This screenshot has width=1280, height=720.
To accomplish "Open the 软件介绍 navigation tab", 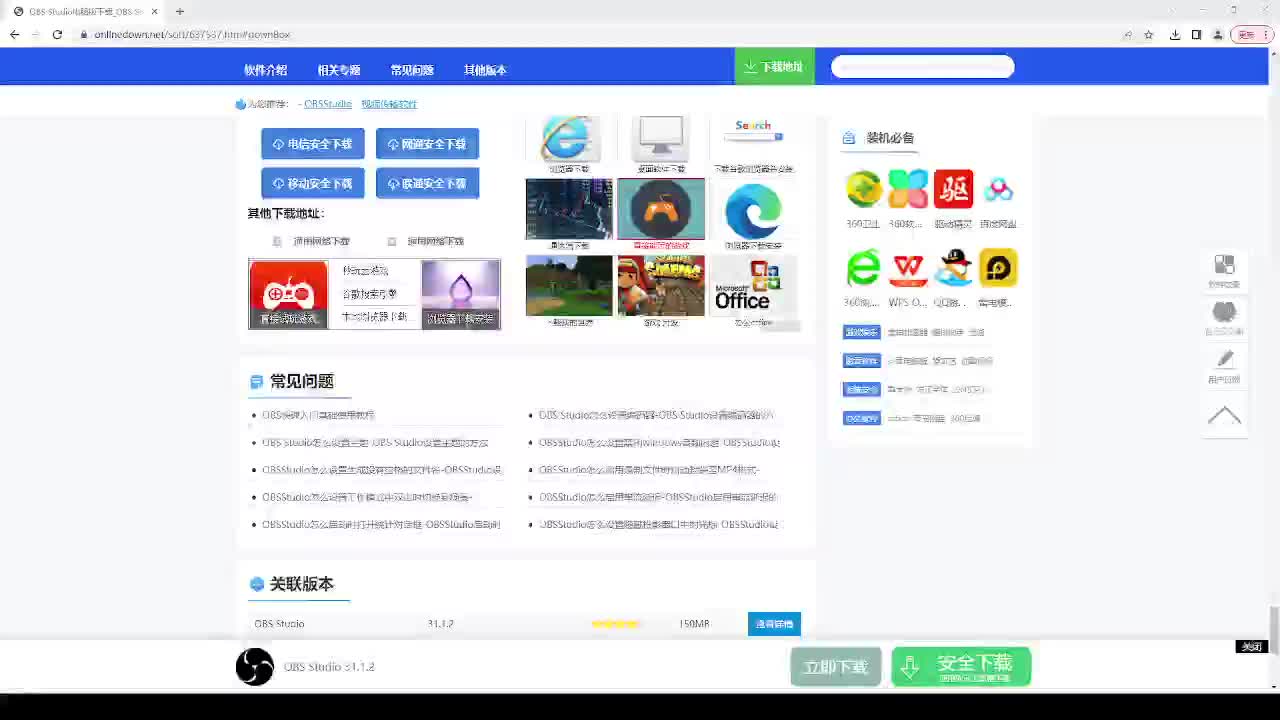I will (x=265, y=70).
